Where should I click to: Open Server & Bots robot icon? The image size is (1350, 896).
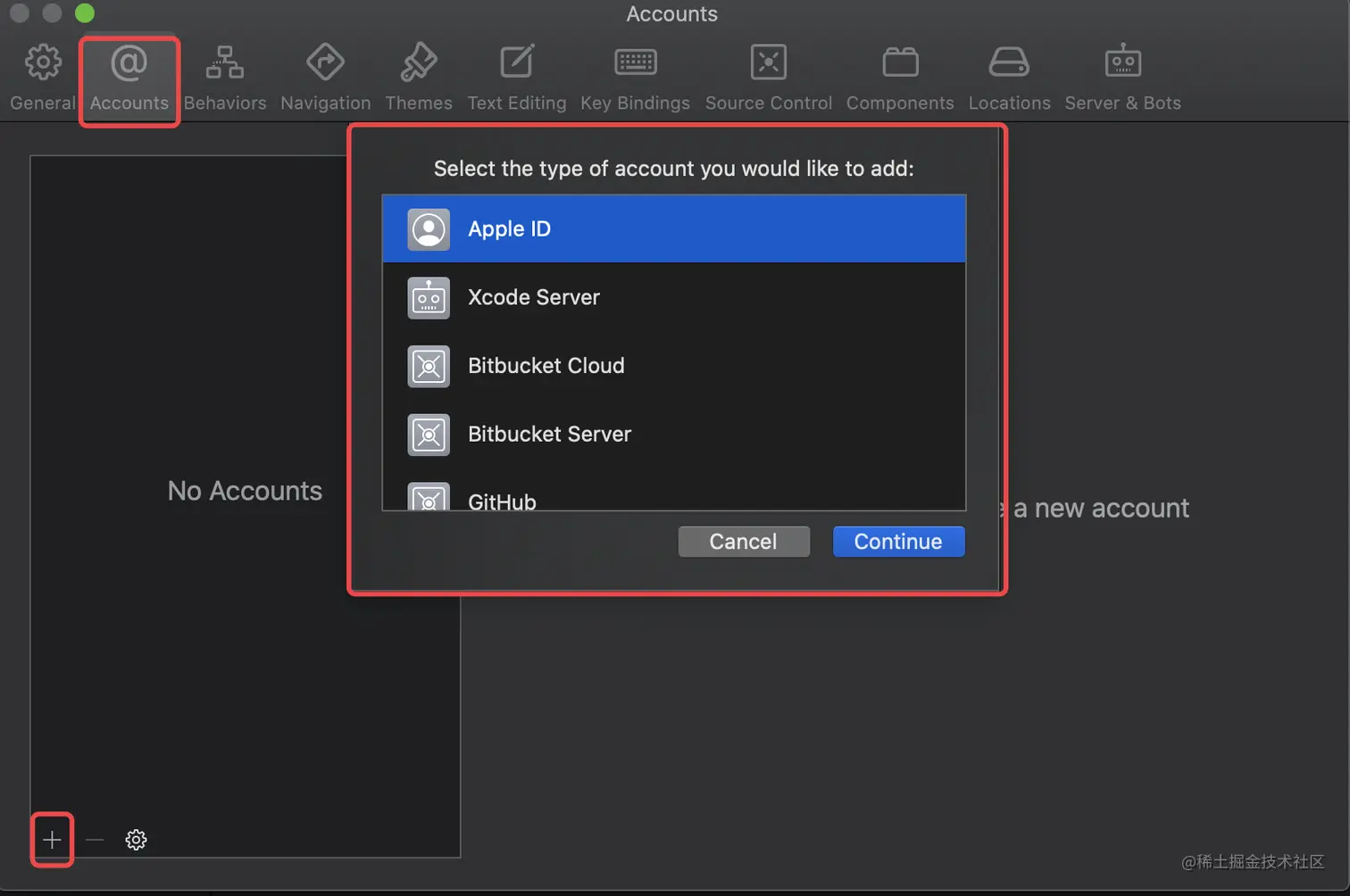(1123, 62)
